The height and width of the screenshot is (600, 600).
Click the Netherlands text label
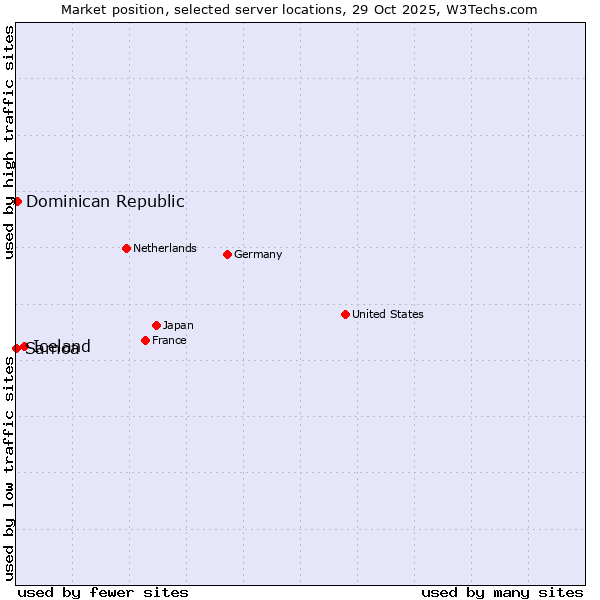point(164,248)
